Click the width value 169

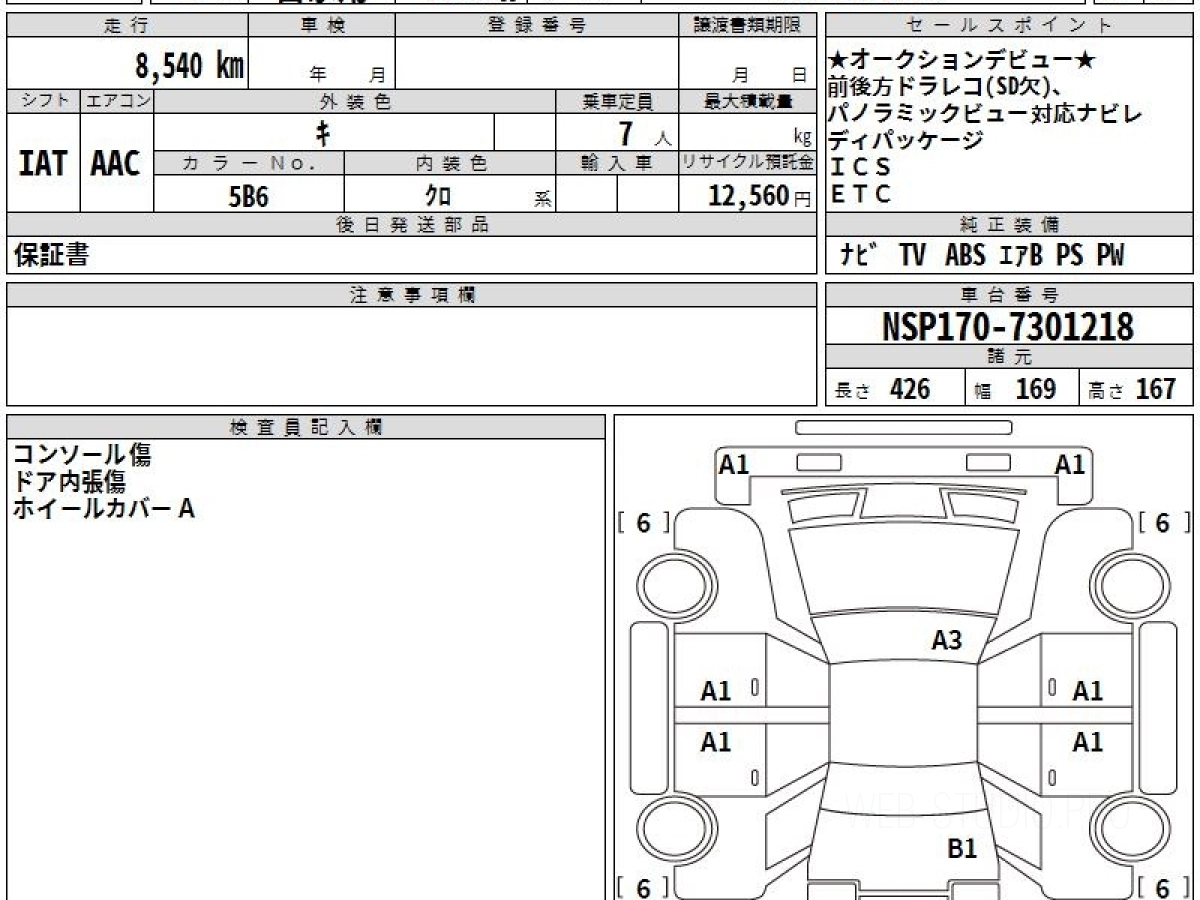pos(1035,389)
